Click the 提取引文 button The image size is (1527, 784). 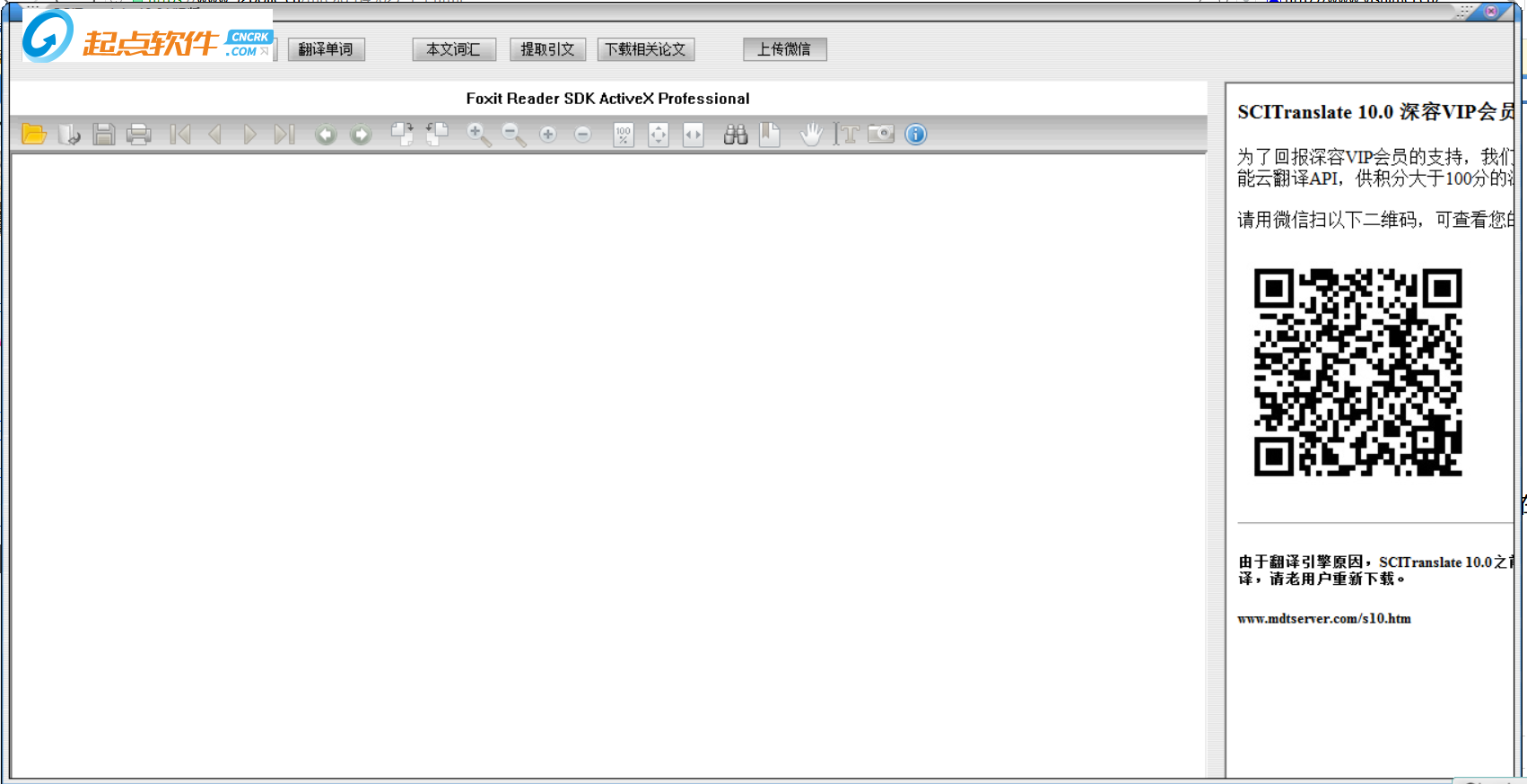click(x=547, y=49)
